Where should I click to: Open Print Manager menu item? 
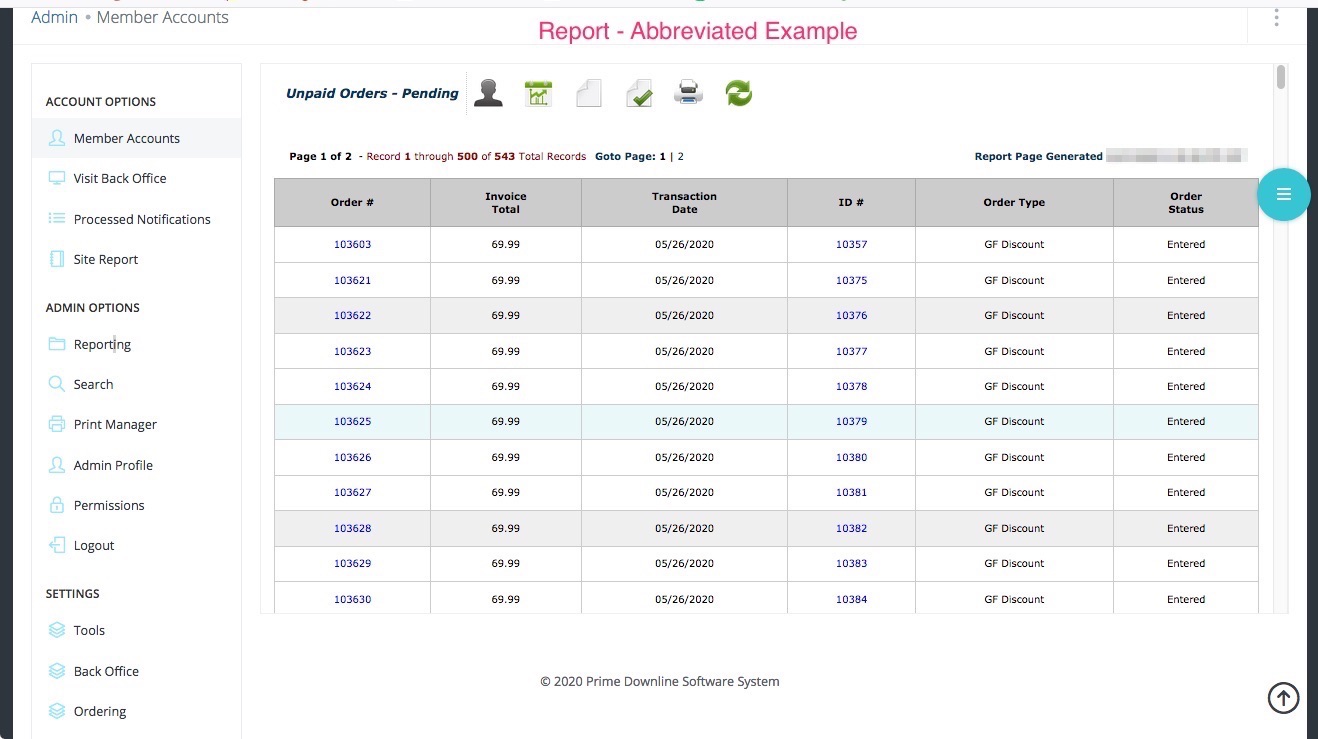115,424
